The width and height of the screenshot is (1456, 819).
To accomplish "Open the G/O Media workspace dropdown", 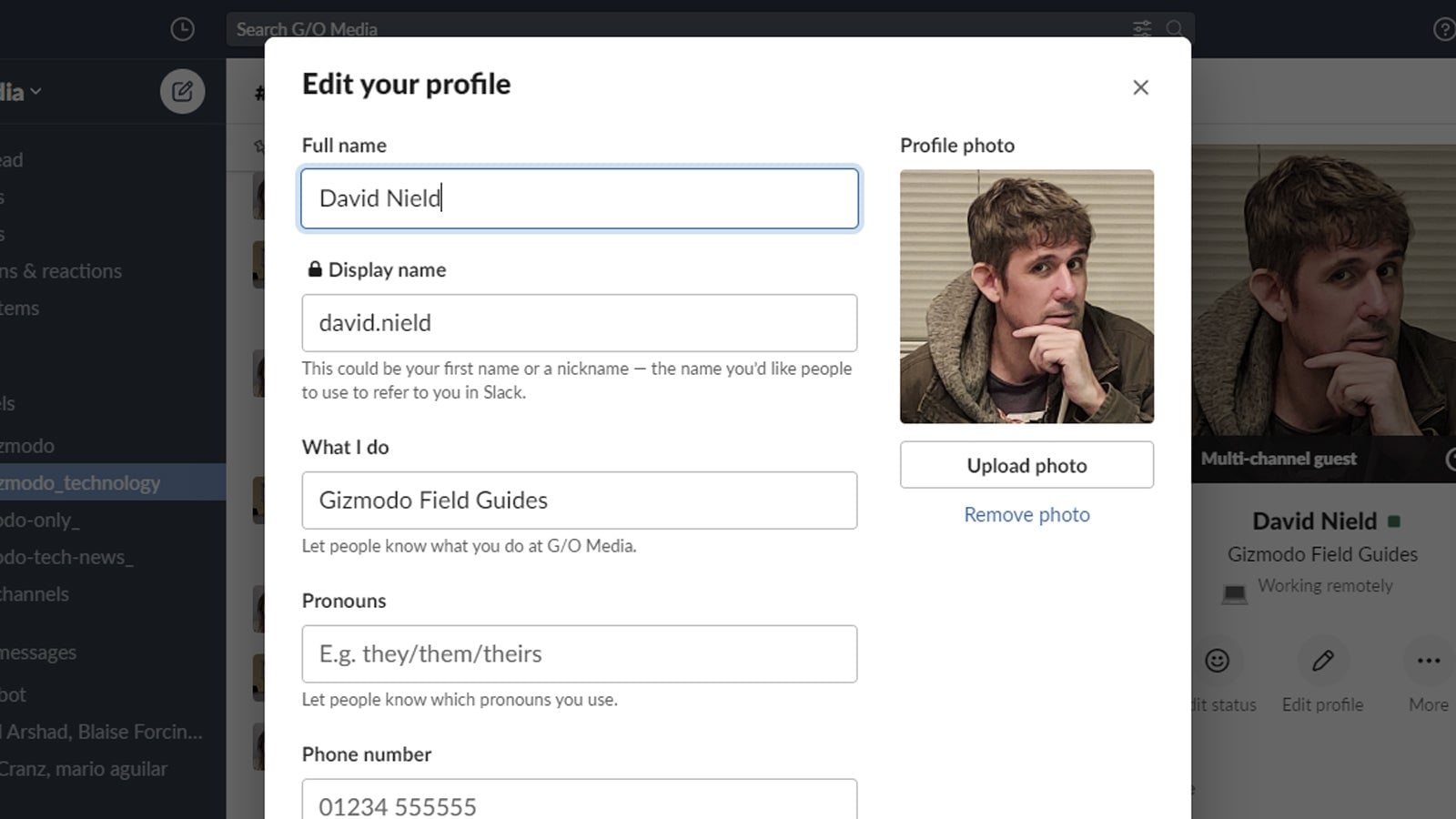I will (x=20, y=91).
